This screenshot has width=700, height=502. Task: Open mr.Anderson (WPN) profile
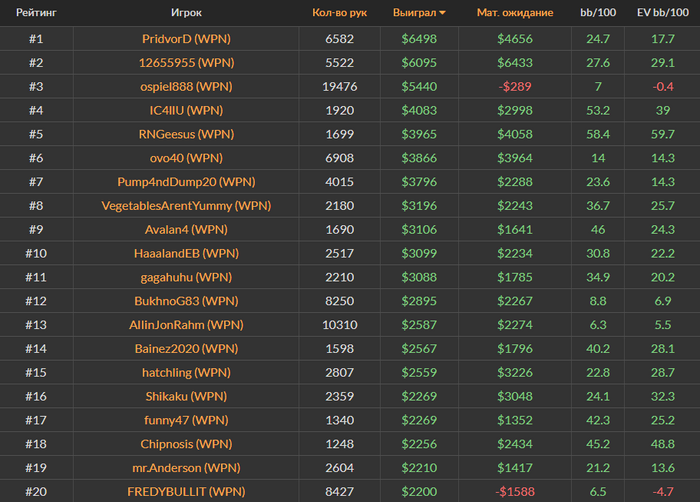click(x=186, y=467)
